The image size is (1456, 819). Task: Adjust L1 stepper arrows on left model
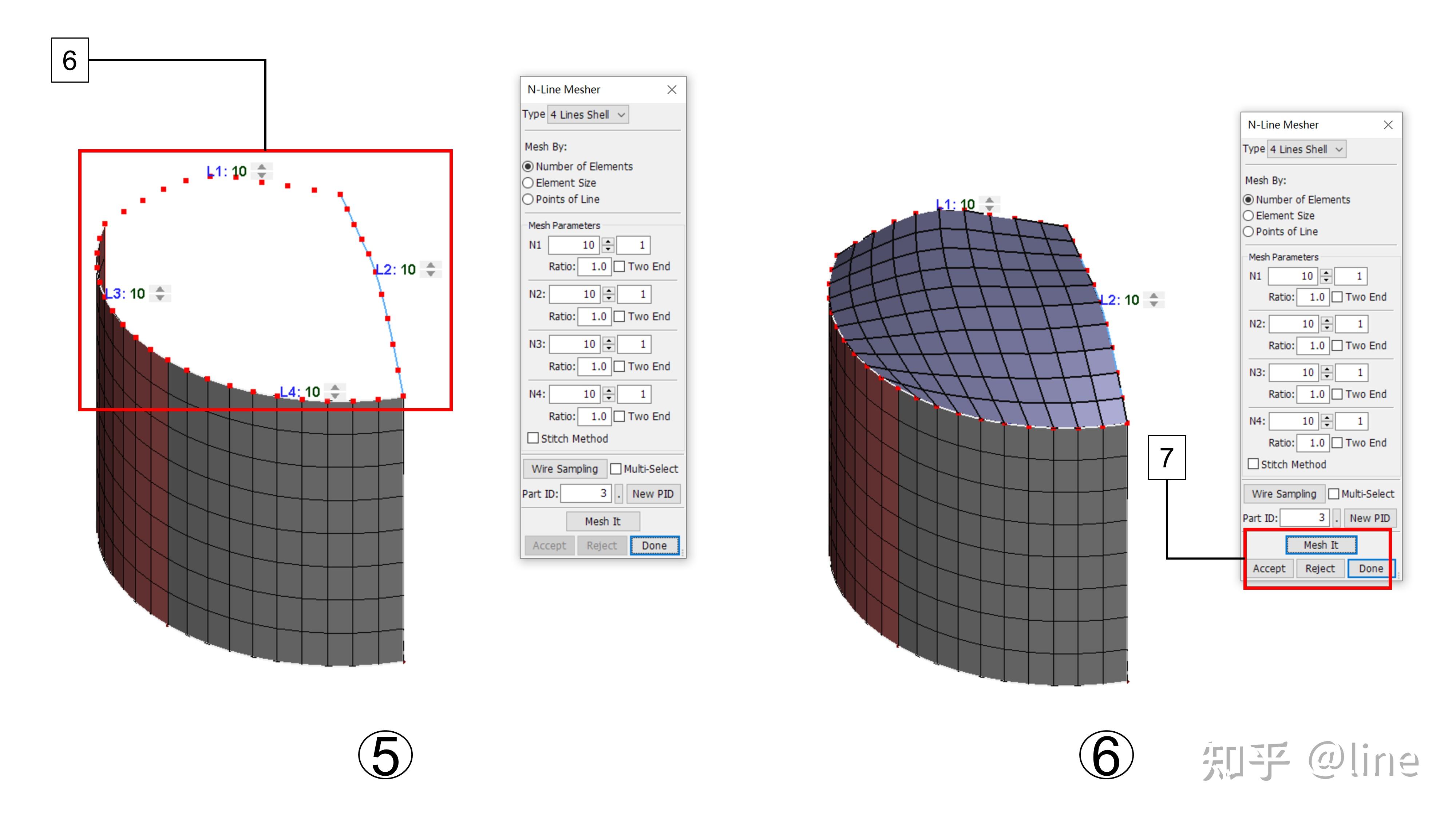click(262, 171)
